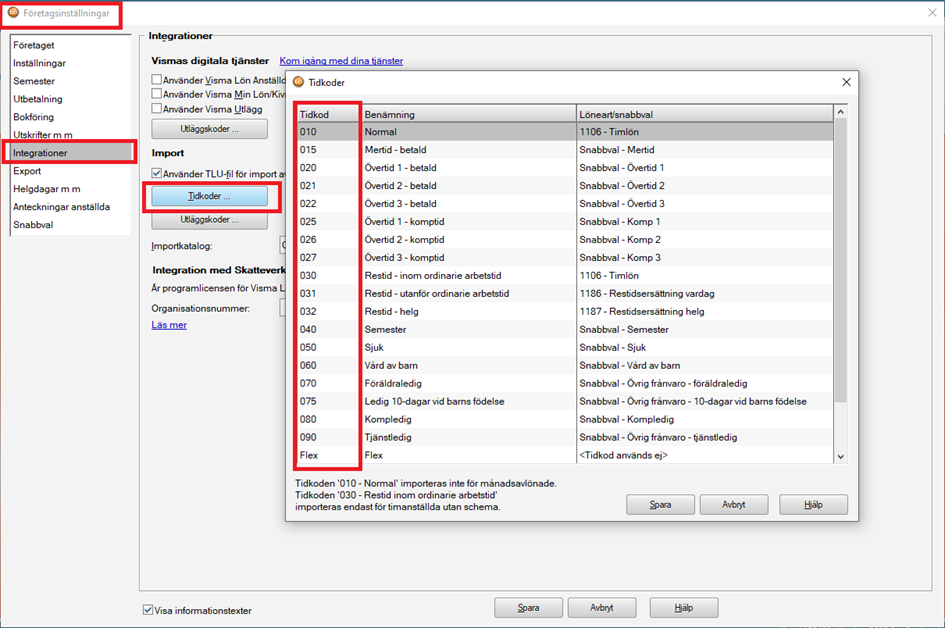Enable Använder Visma Lön Anställd checkbox
The height and width of the screenshot is (628, 945).
coord(156,79)
